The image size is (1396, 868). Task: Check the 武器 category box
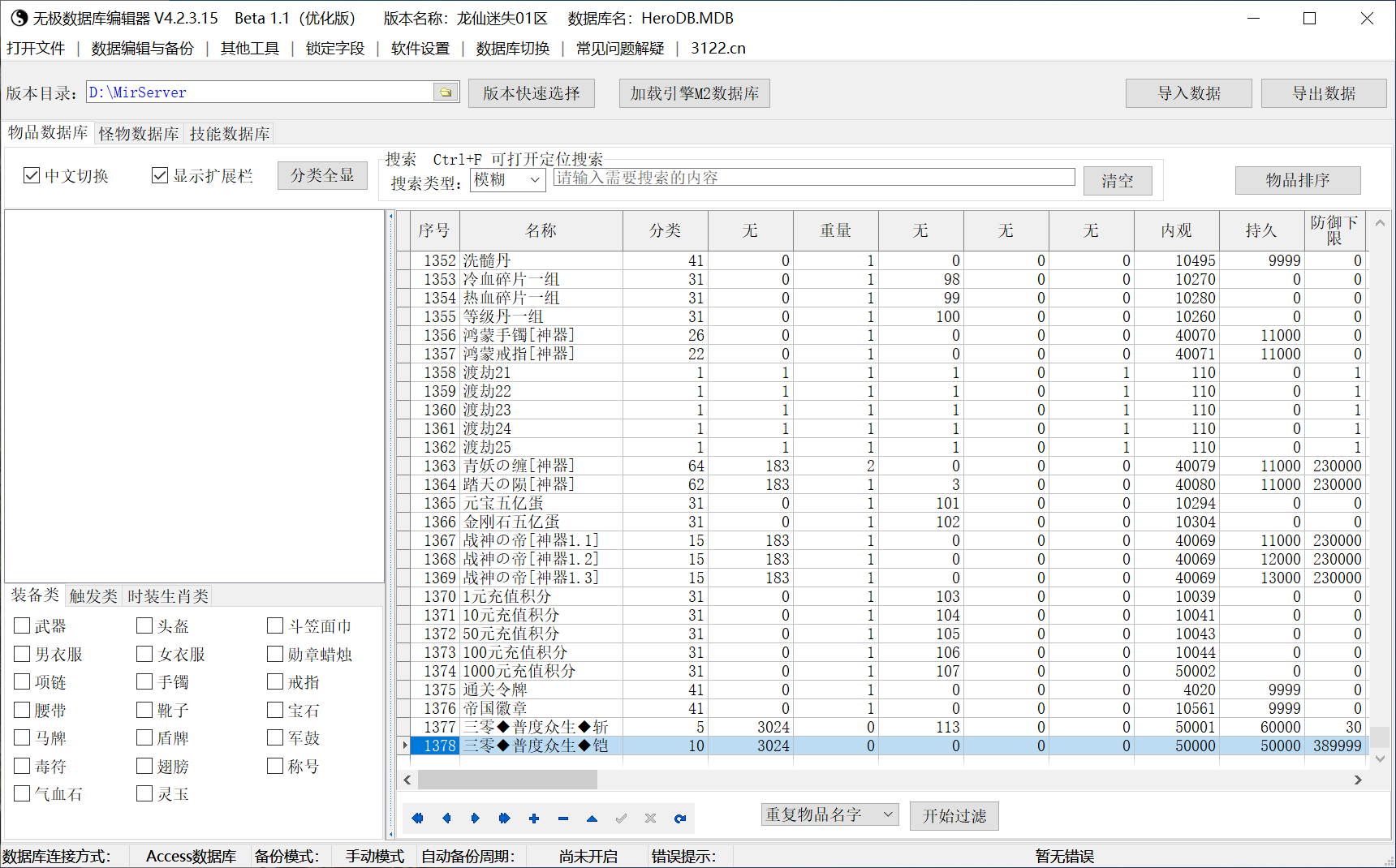point(22,625)
